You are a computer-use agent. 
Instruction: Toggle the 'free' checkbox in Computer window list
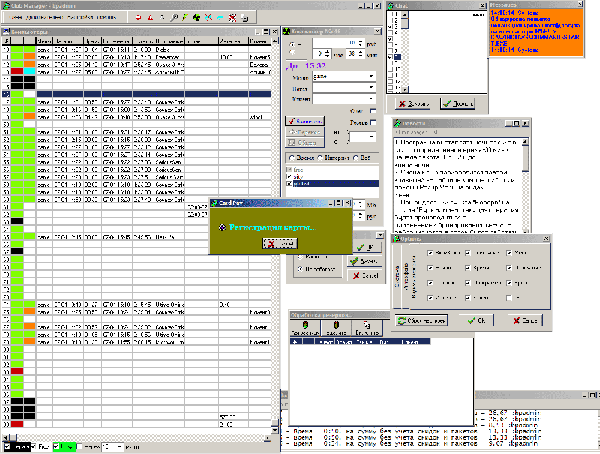(x=289, y=169)
